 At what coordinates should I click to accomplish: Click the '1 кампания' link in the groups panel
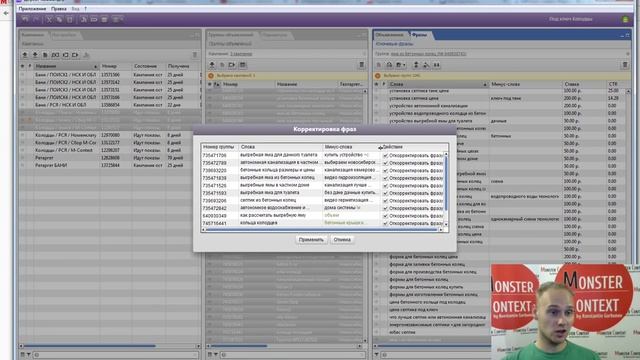241,54
